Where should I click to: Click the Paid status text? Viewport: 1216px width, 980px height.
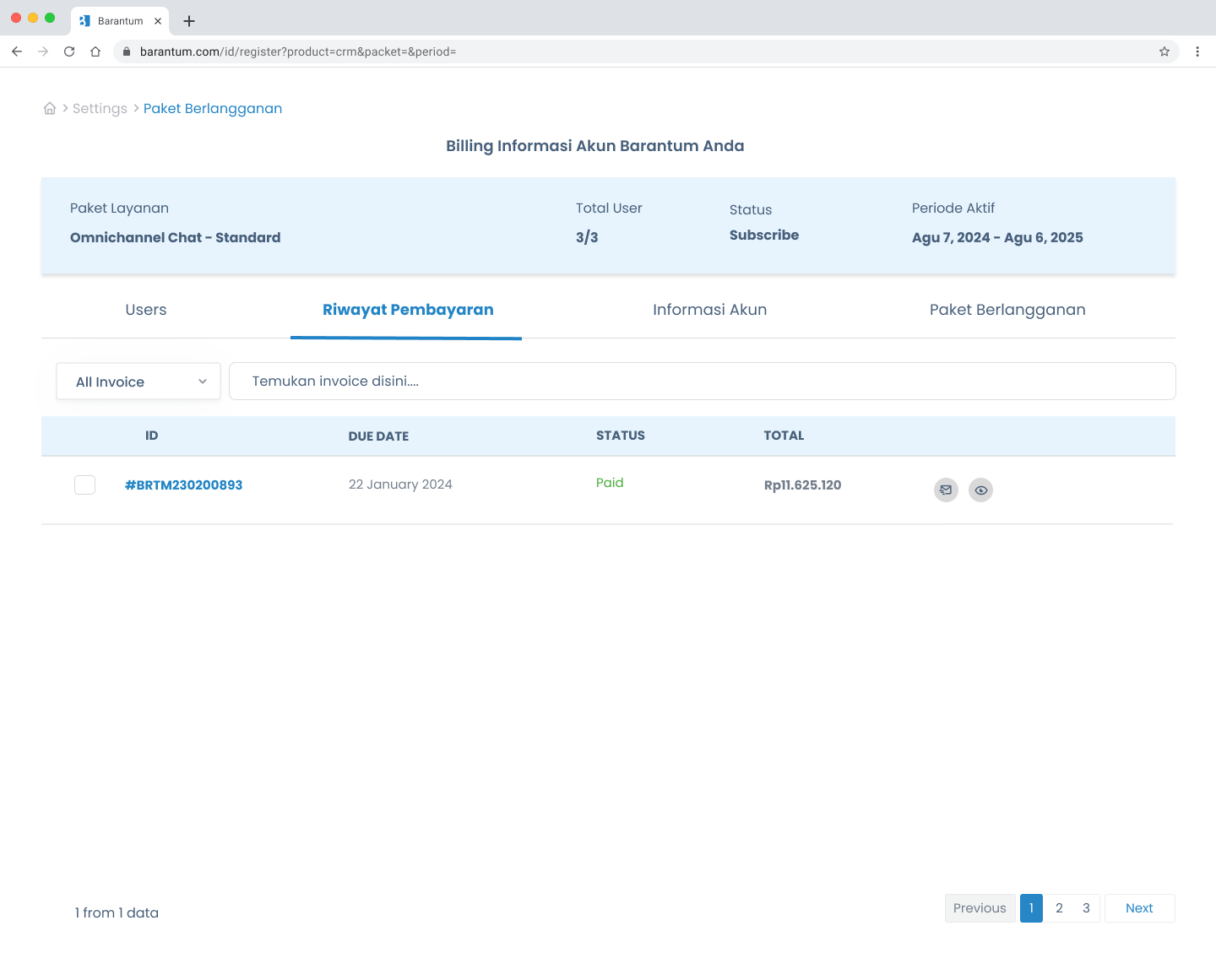pyautogui.click(x=610, y=483)
